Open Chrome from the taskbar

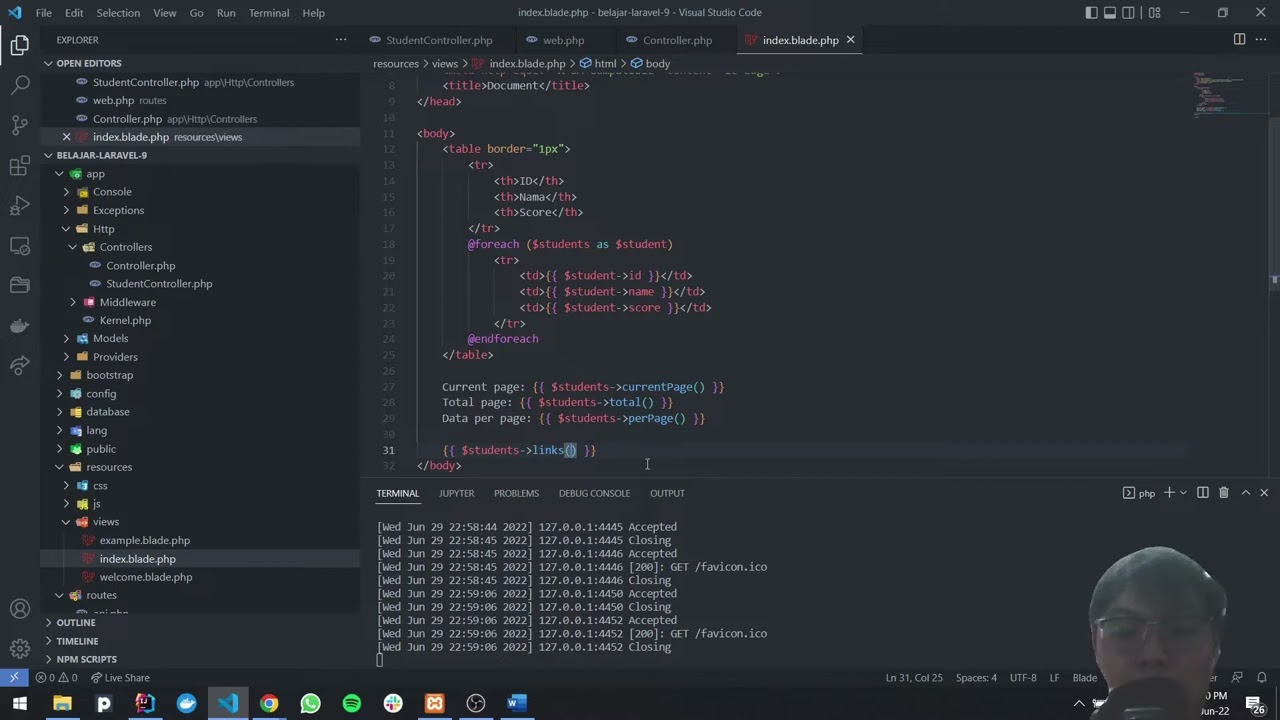269,704
